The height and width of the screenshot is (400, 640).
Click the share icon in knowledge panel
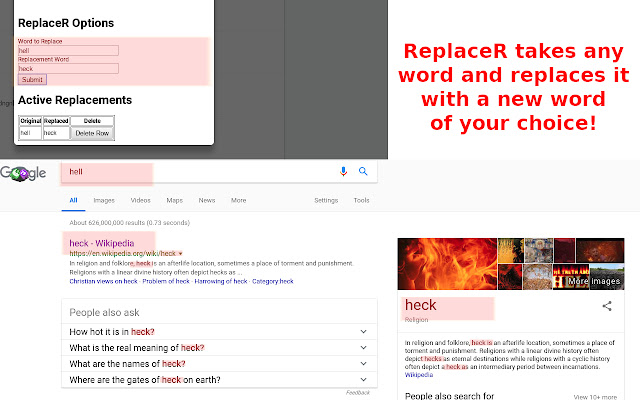point(607,306)
